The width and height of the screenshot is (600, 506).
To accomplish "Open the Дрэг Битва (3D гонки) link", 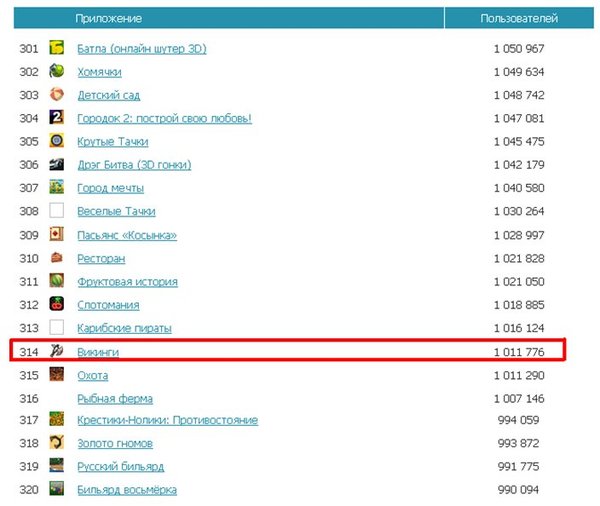I will point(134,165).
